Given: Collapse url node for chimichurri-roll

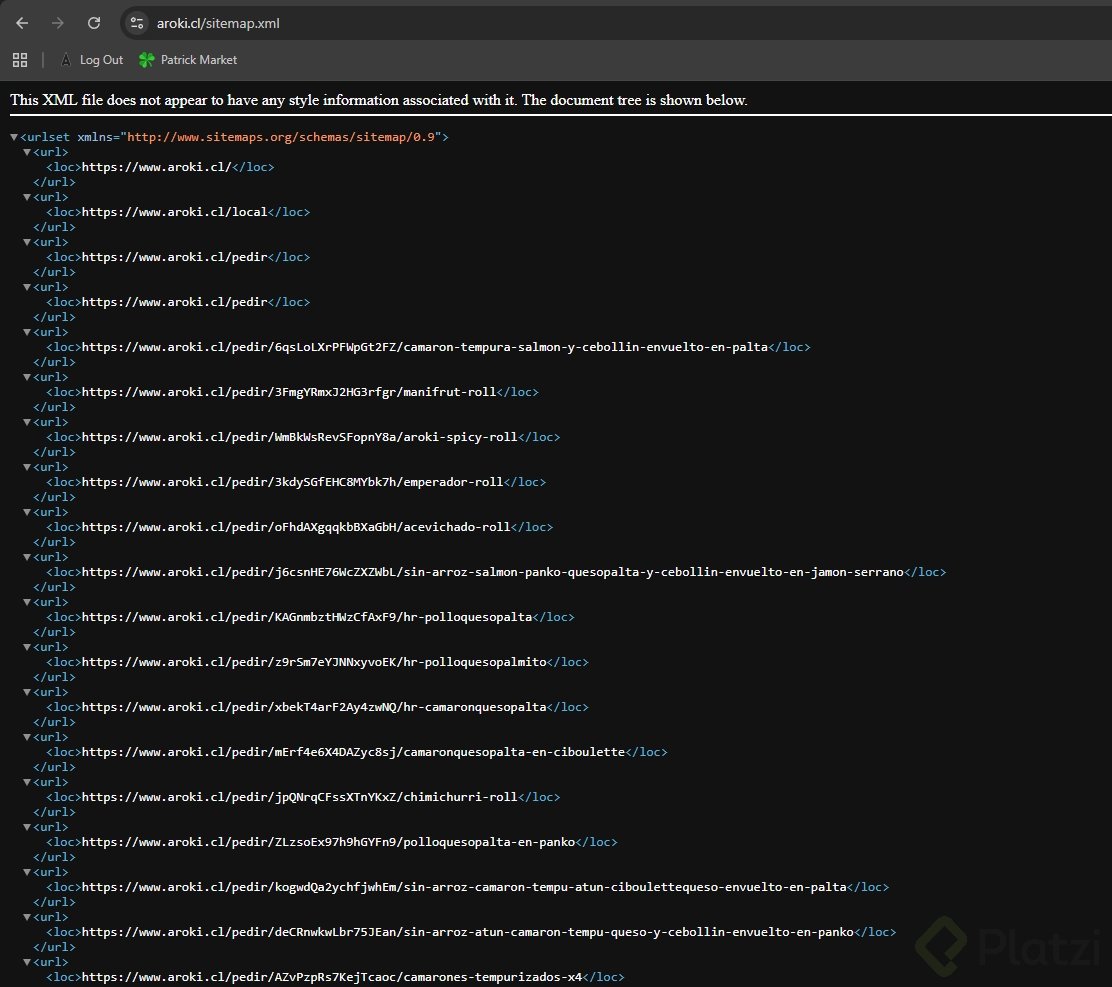Looking at the screenshot, I should (x=27, y=782).
